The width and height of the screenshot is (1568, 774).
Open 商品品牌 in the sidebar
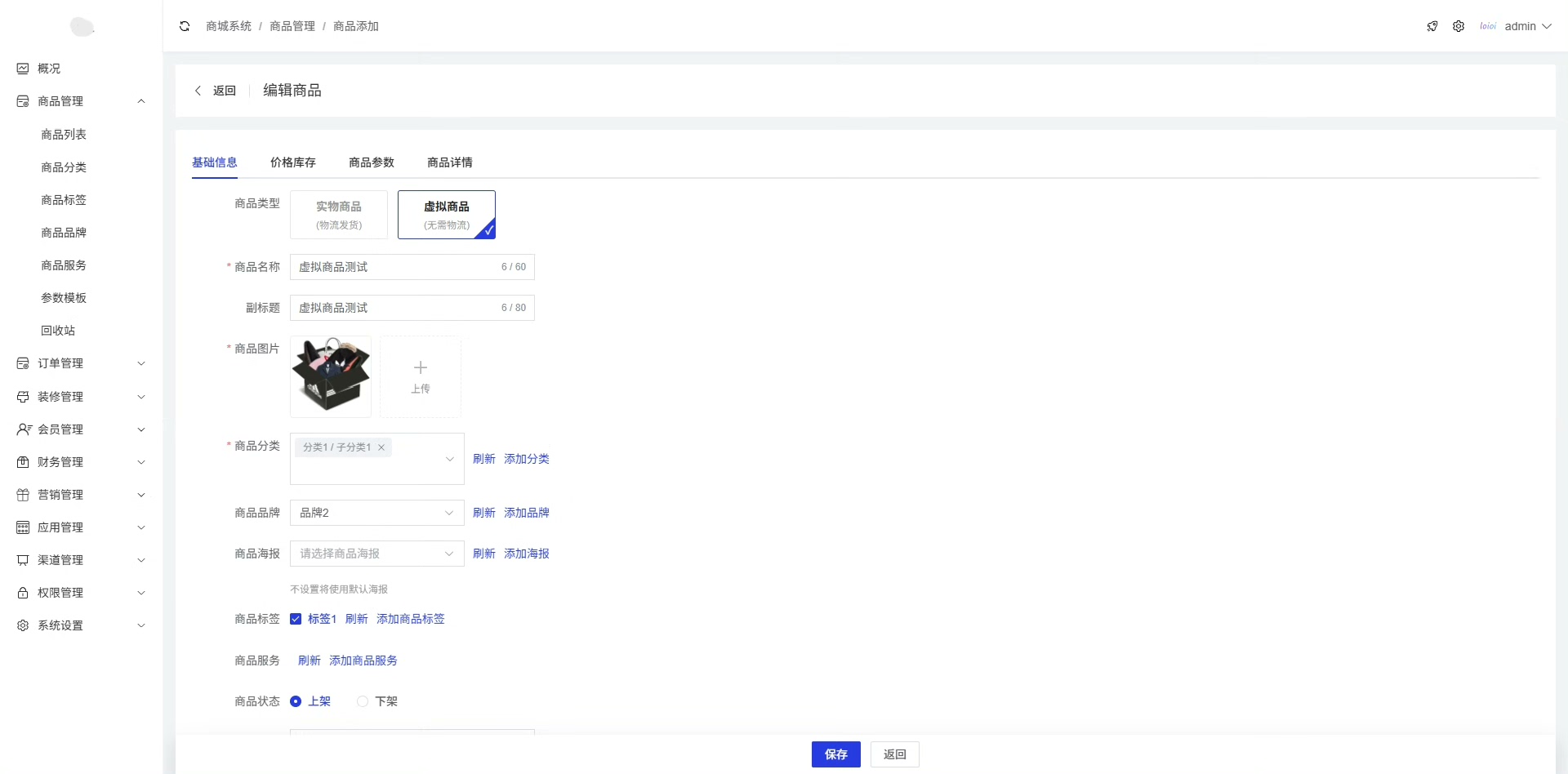[64, 233]
